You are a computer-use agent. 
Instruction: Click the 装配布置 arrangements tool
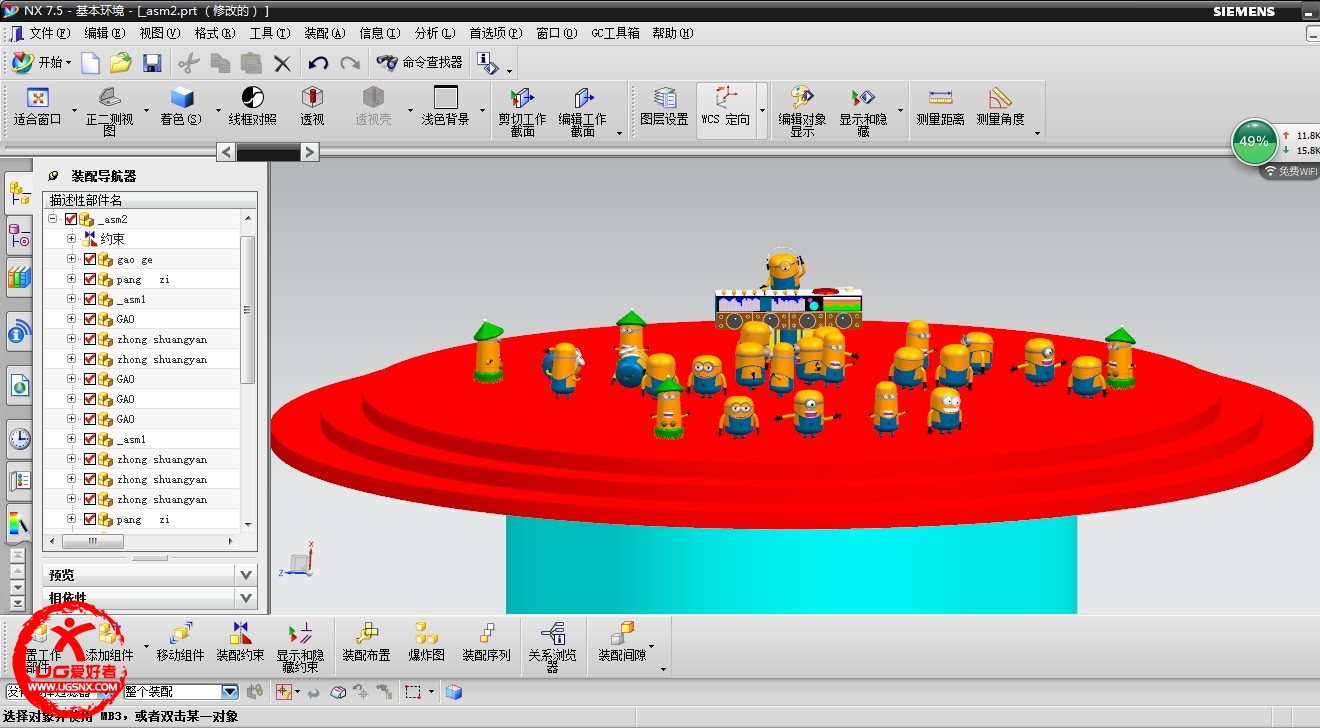[x=366, y=642]
